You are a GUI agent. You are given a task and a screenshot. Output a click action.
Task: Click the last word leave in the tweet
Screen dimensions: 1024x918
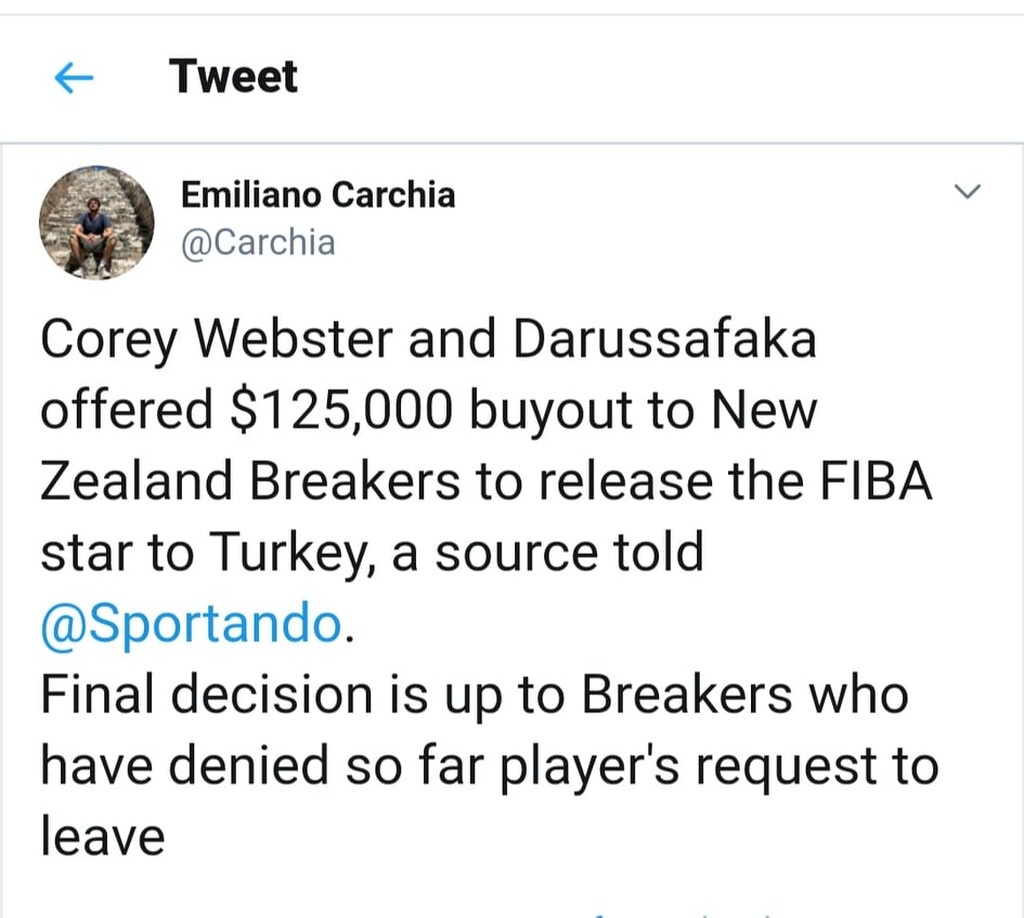[102, 836]
